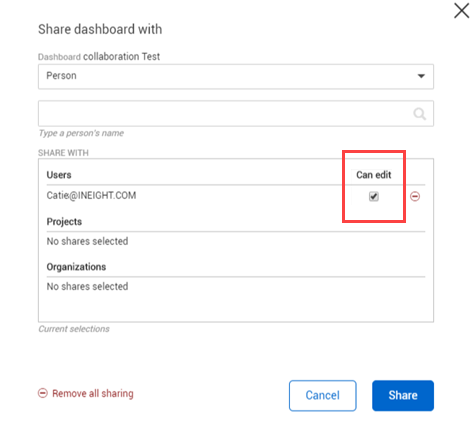The image size is (472, 436).
Task: Click the Users section header
Action: (59, 175)
